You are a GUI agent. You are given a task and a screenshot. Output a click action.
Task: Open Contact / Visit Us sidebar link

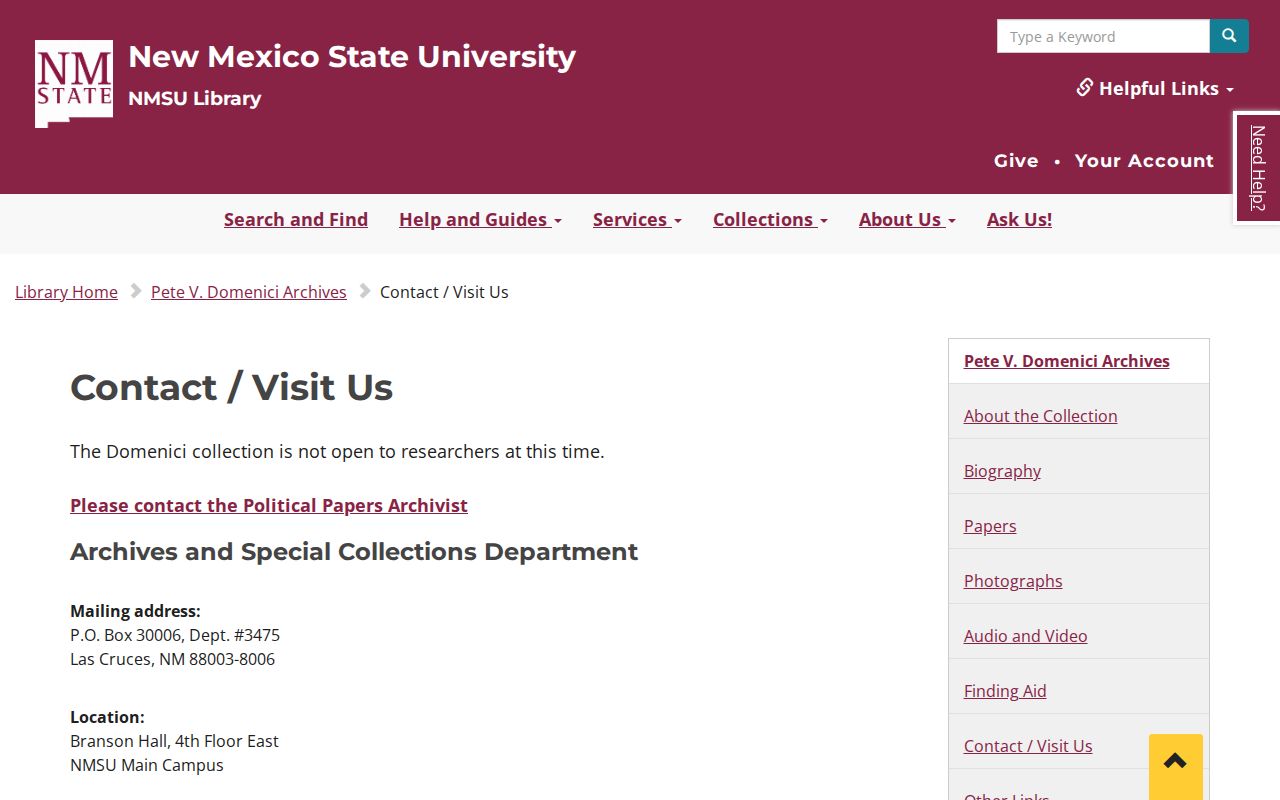(x=1028, y=746)
